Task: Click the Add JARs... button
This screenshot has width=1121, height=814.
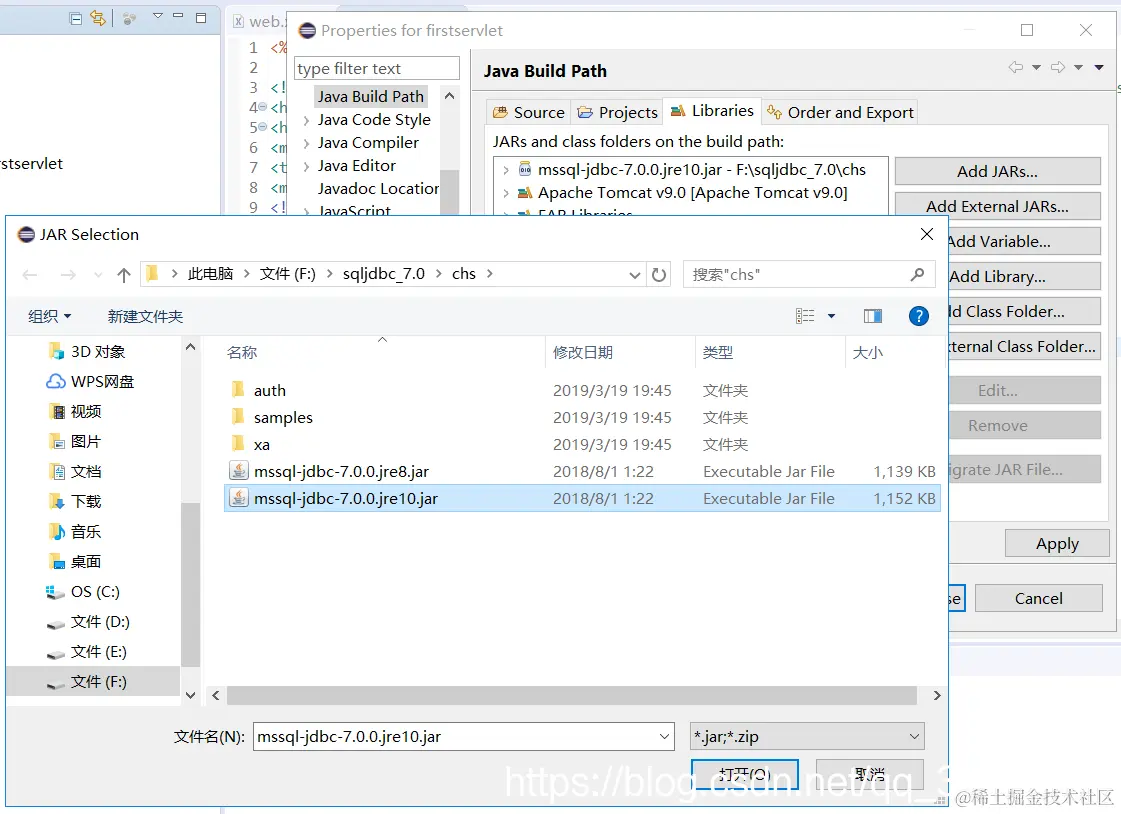Action: click(x=997, y=172)
